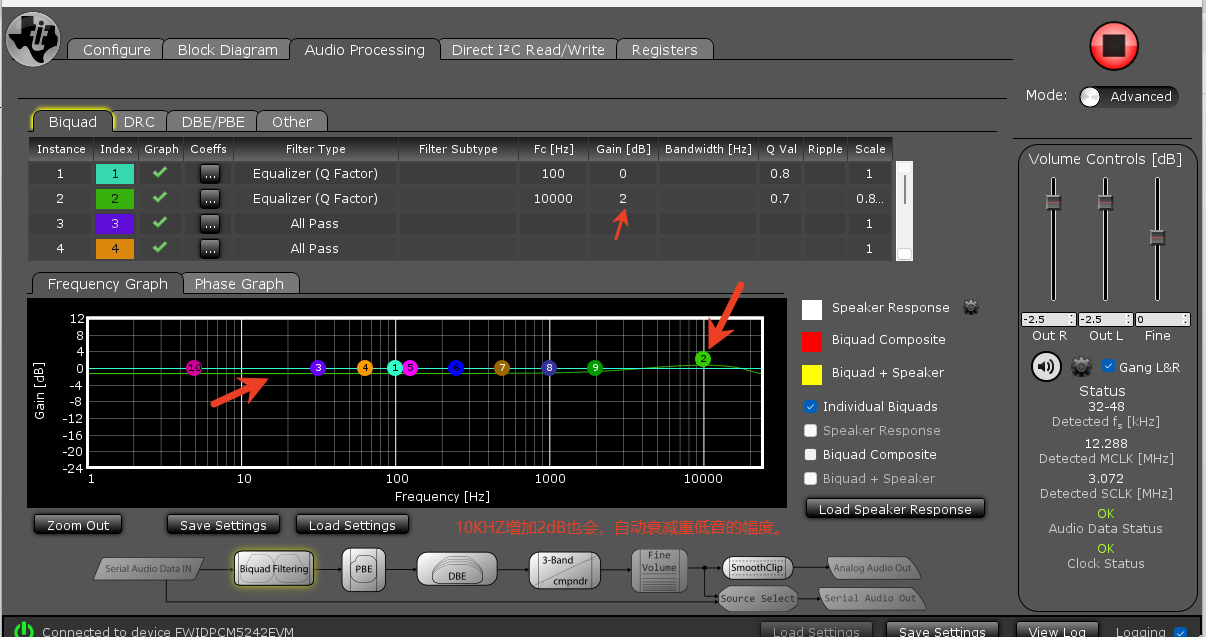Toggle the Gang L&R checkbox

[x=1108, y=367]
